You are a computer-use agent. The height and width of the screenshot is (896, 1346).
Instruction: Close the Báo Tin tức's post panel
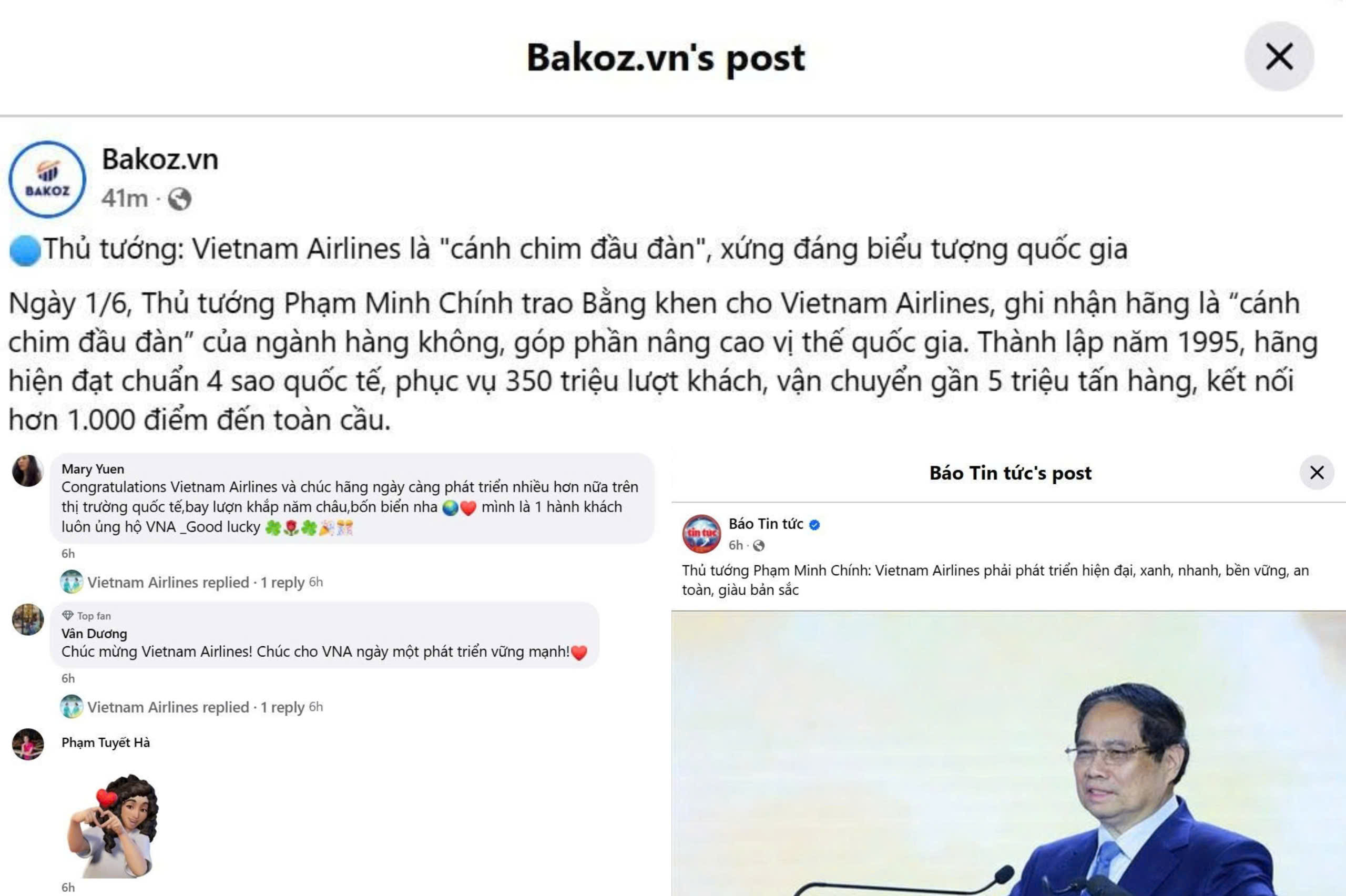point(1316,473)
